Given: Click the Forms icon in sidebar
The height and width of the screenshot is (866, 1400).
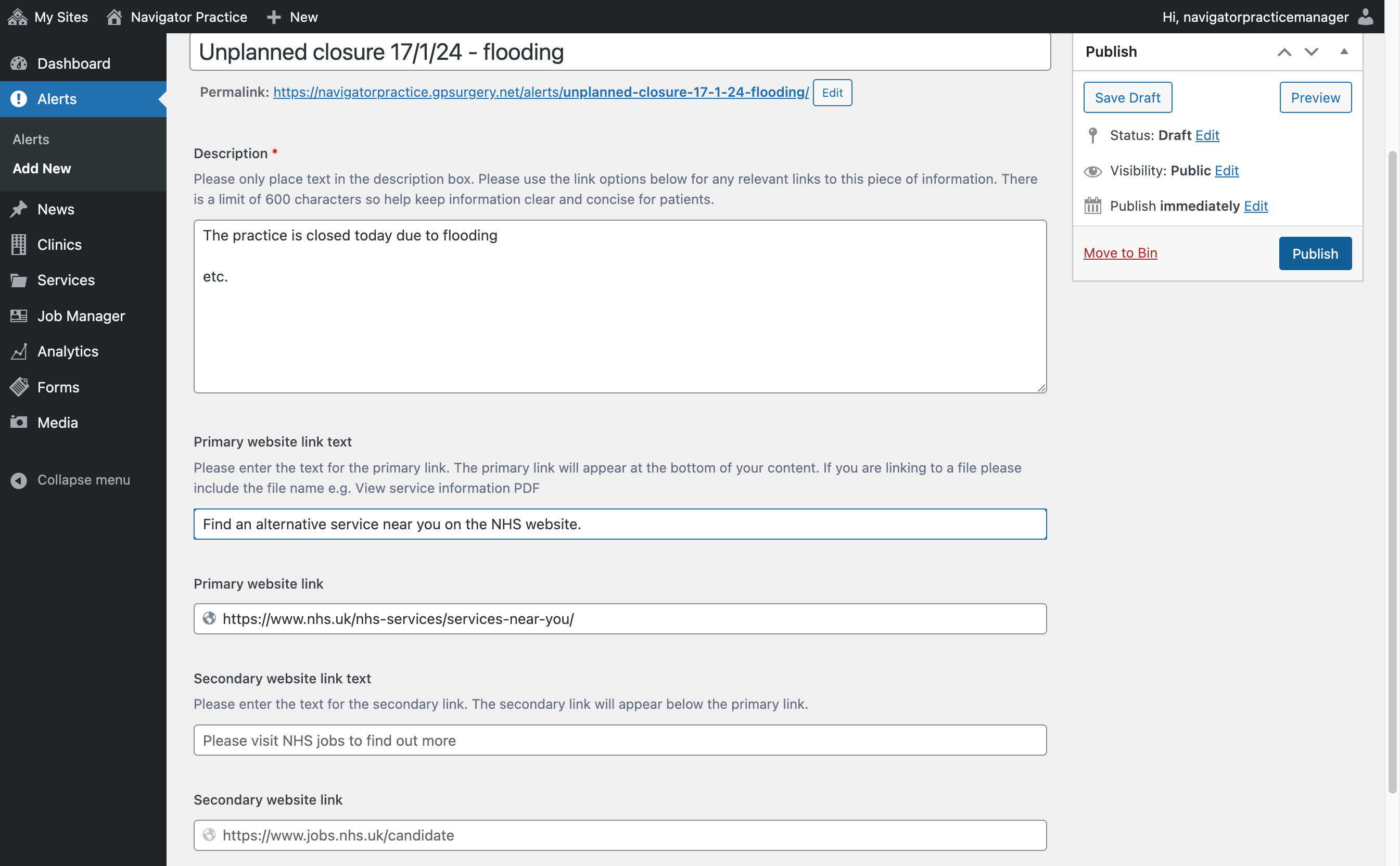Looking at the screenshot, I should 19,387.
